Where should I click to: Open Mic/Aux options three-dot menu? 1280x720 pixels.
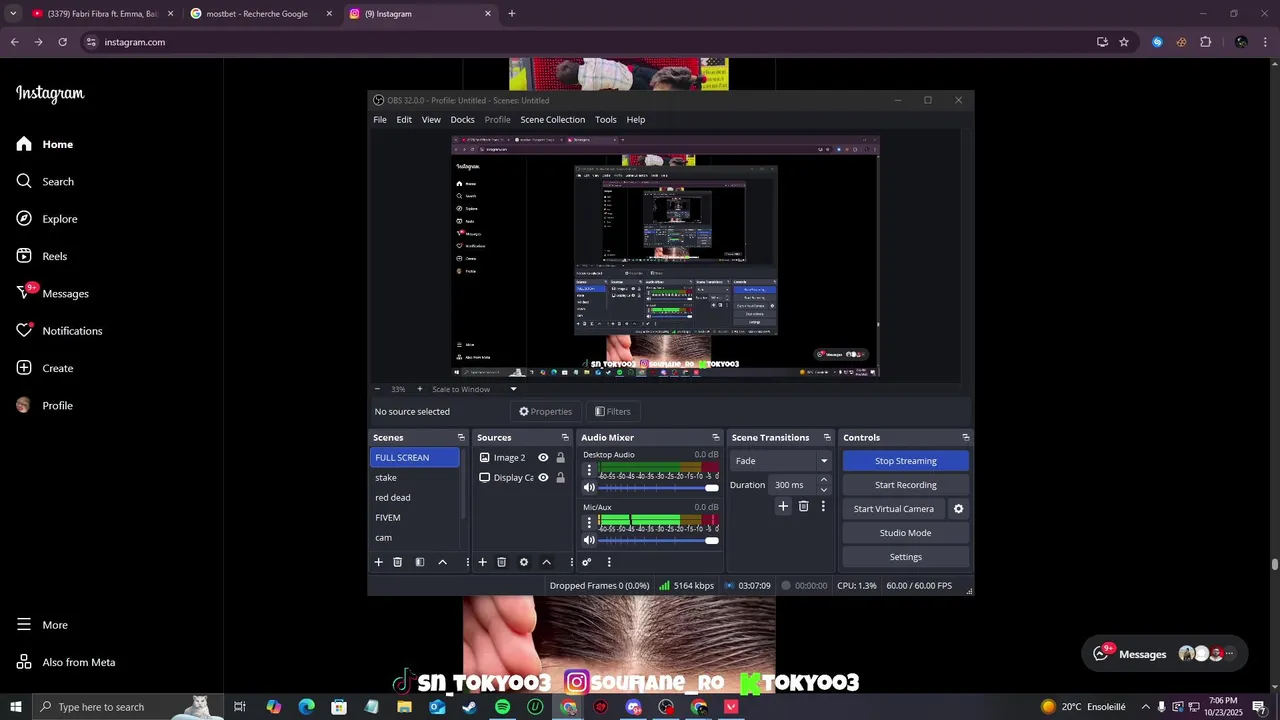(x=588, y=522)
